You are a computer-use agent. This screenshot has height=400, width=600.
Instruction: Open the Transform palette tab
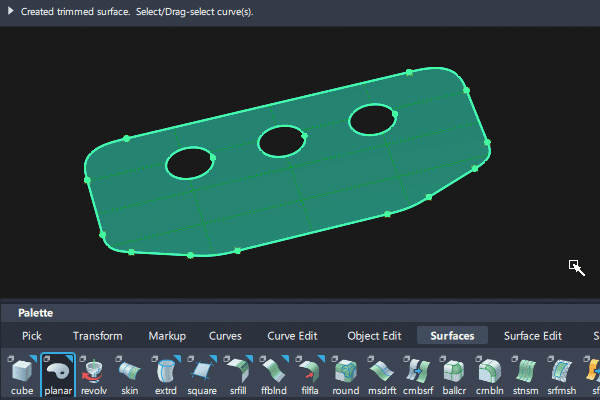coord(98,336)
